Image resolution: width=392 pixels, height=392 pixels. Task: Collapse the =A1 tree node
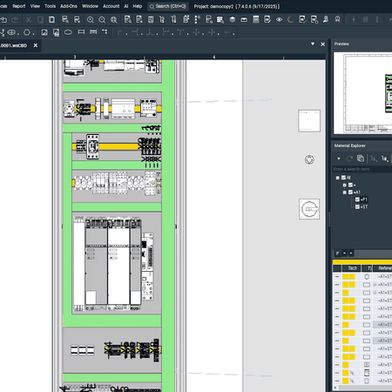345,192
